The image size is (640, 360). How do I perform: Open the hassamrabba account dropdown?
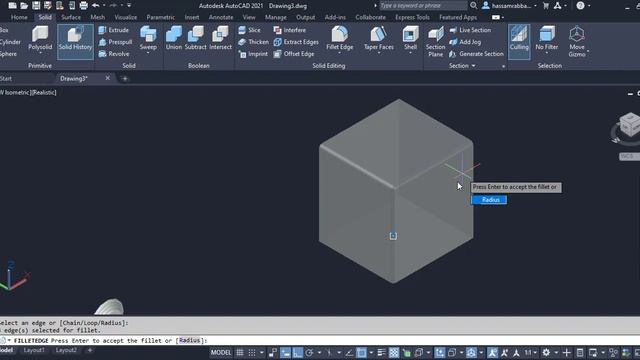(509, 6)
